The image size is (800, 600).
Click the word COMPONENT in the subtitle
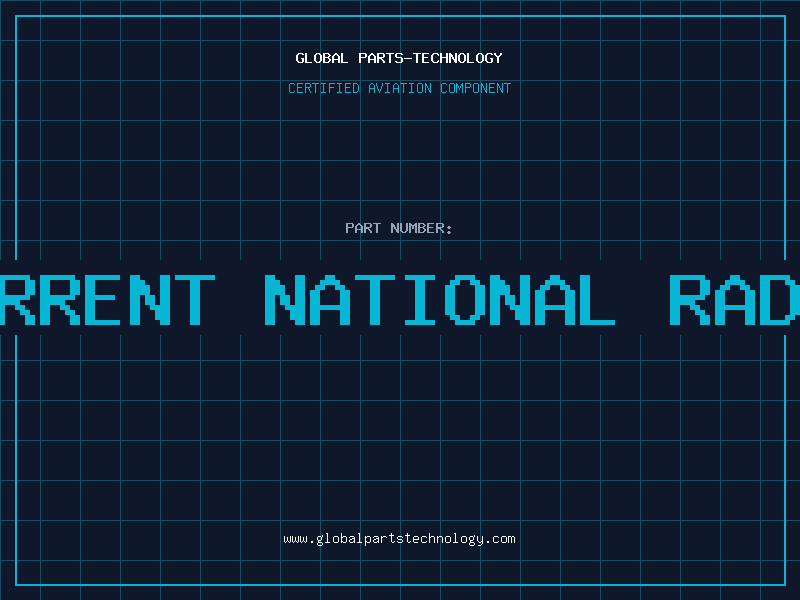476,88
